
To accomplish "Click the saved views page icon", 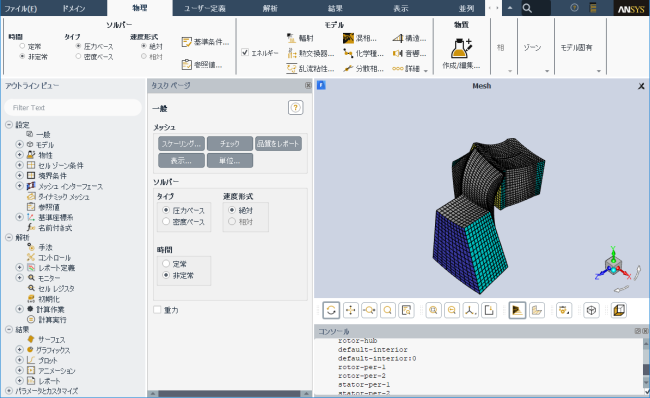I will pos(489,310).
